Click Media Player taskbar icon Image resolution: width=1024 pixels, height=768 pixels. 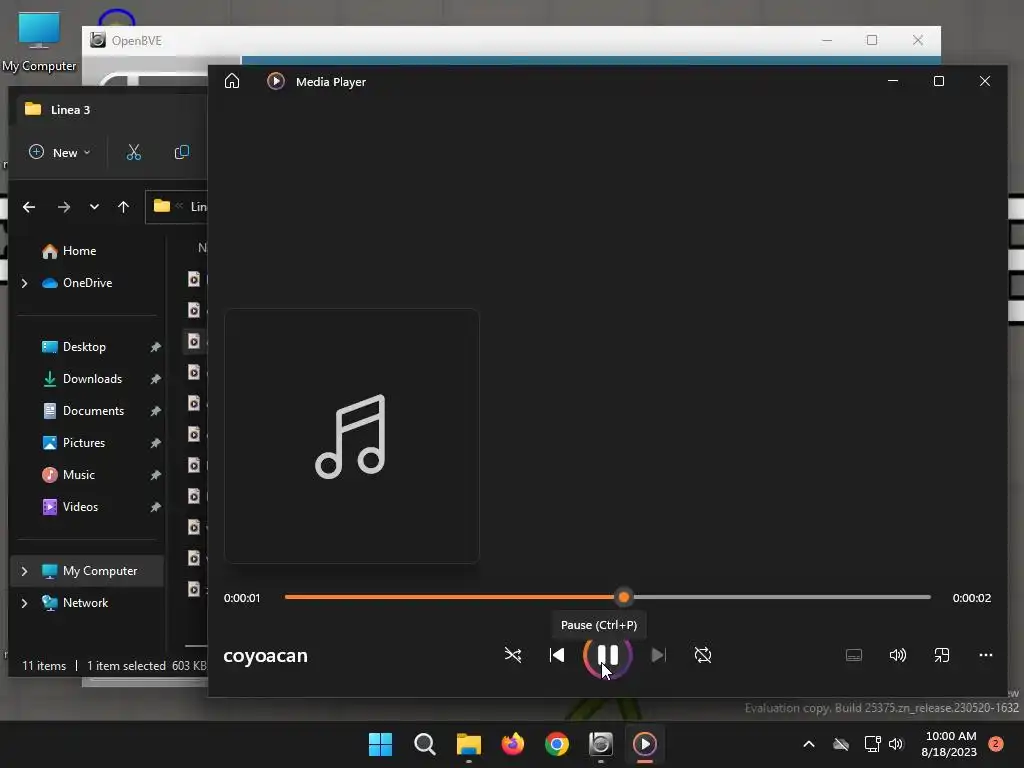645,744
